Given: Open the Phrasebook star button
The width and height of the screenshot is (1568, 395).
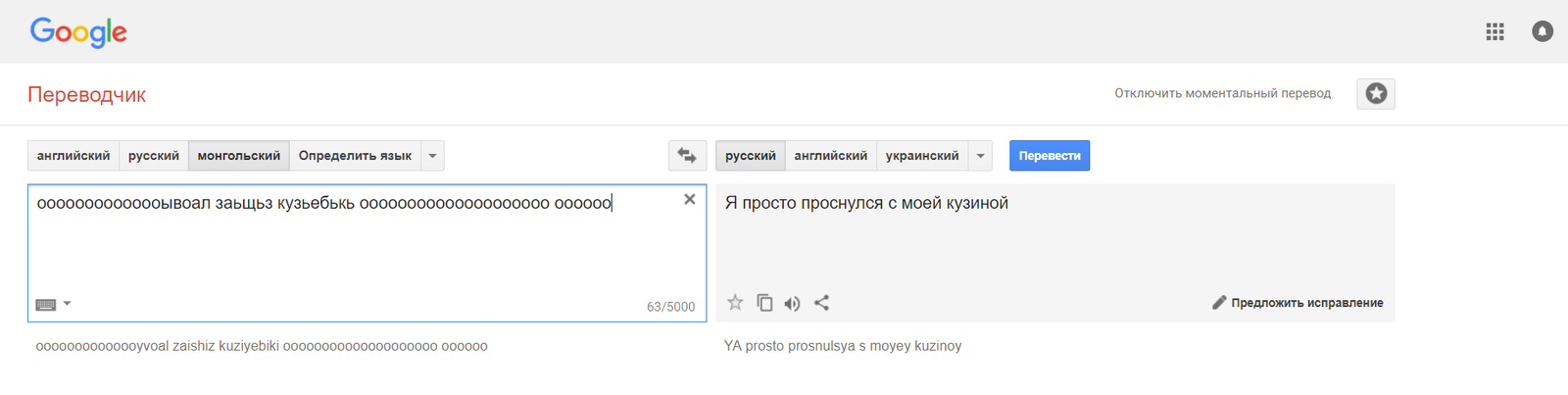Looking at the screenshot, I should pyautogui.click(x=1376, y=94).
